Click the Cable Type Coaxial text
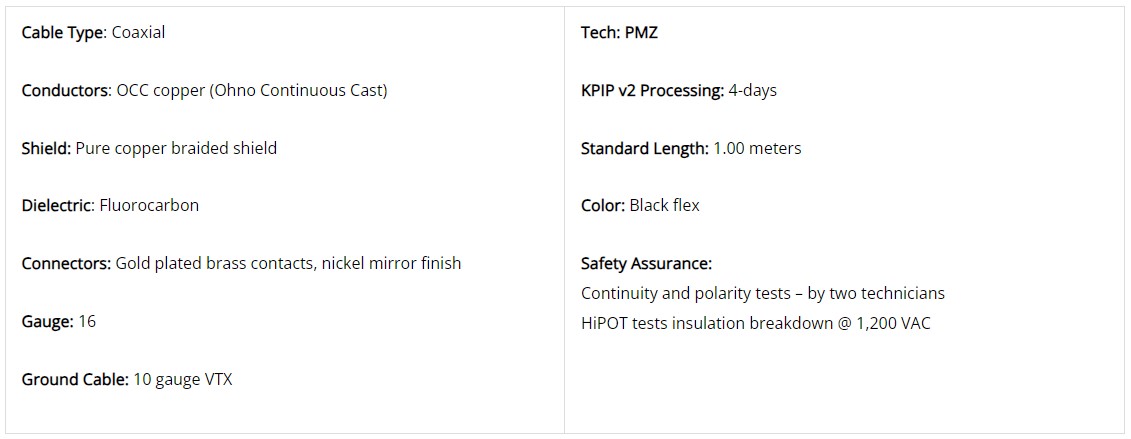Screen dimensions: 1131x439 [93, 32]
